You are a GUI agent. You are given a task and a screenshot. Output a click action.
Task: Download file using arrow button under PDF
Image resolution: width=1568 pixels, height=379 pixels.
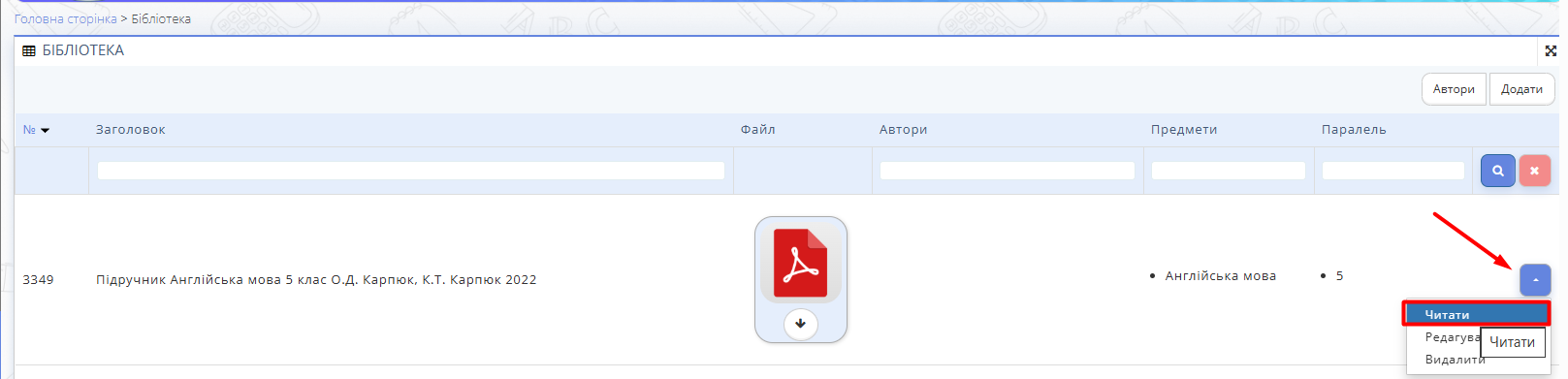click(800, 324)
